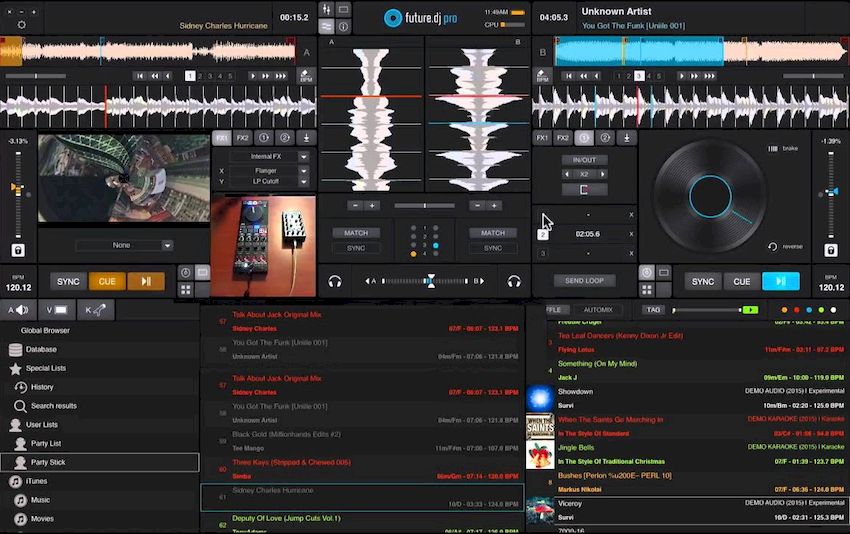Open the settings gear icon at top left
The image size is (850, 534).
22,24
